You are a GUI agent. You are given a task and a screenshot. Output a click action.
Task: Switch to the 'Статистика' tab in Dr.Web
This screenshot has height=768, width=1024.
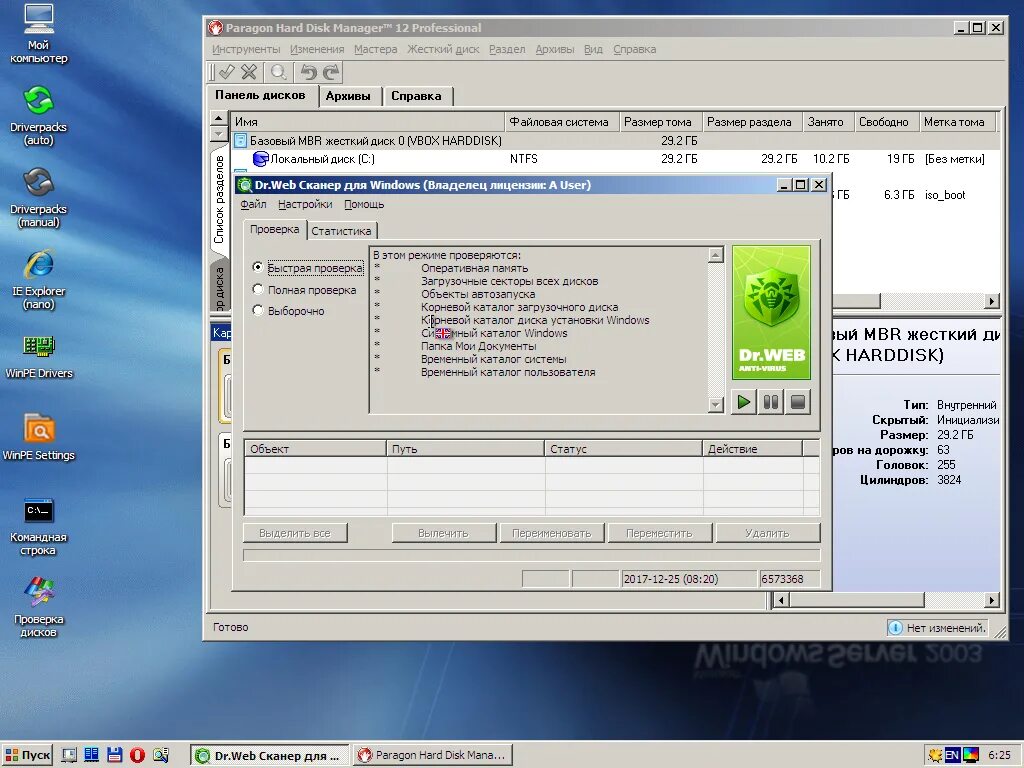coord(341,231)
